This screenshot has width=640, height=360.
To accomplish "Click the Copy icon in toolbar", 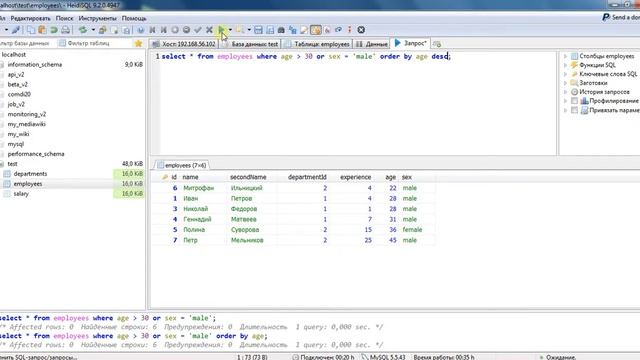I will tap(31, 30).
